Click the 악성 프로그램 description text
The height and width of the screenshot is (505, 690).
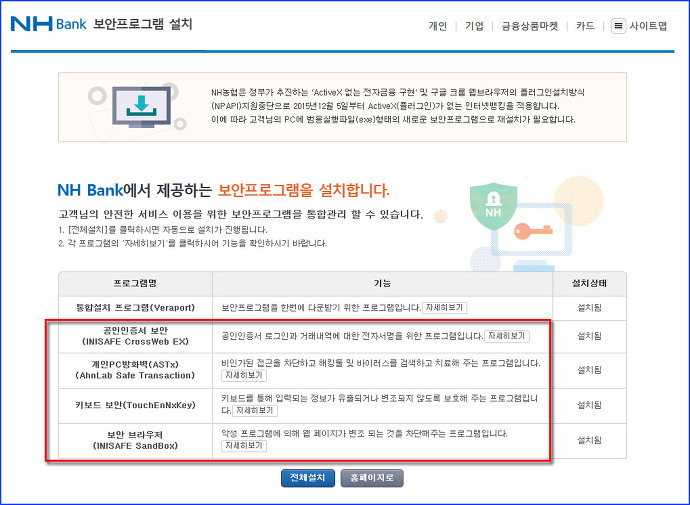pos(364,434)
